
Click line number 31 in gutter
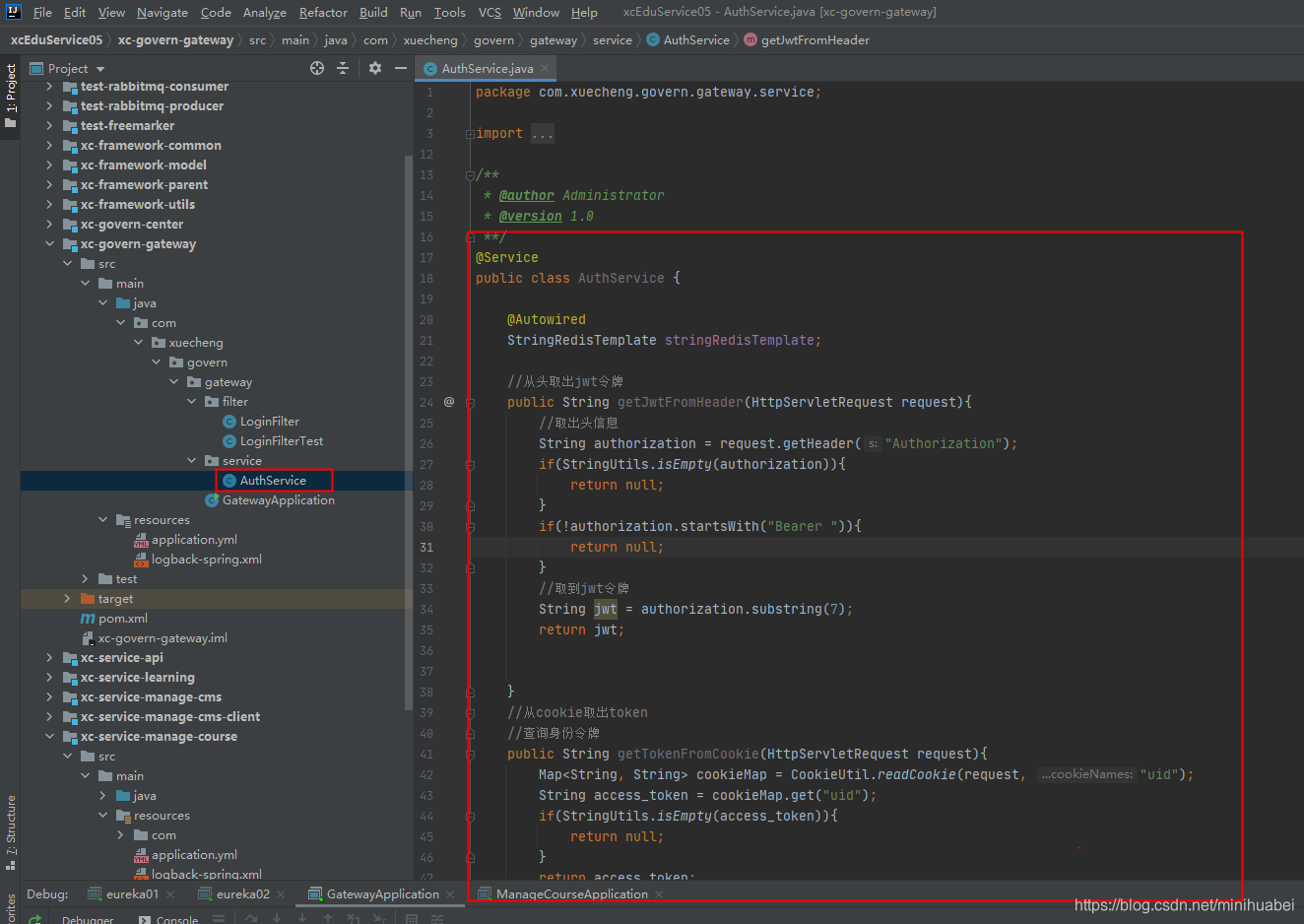(426, 548)
